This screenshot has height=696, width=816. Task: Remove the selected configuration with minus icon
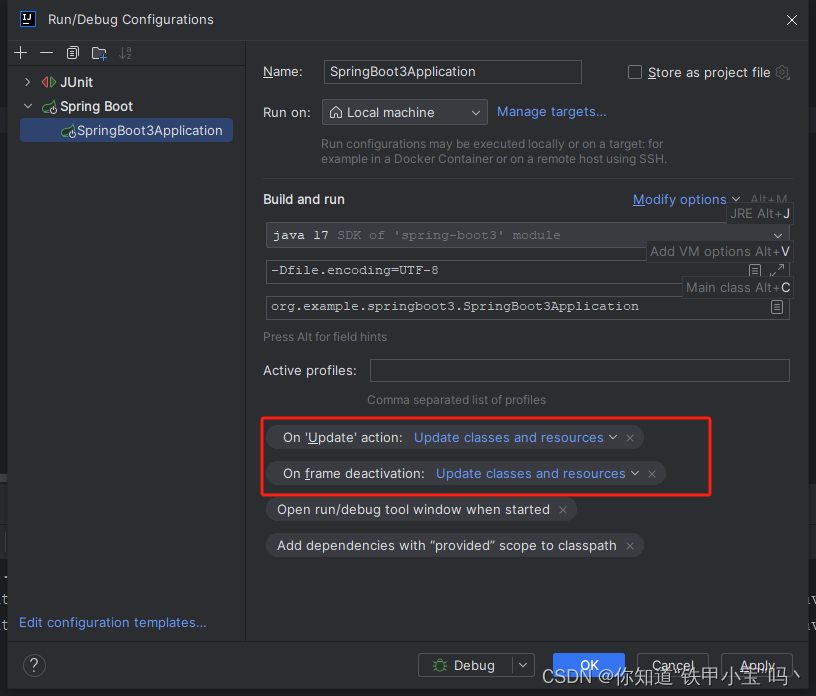(x=46, y=53)
